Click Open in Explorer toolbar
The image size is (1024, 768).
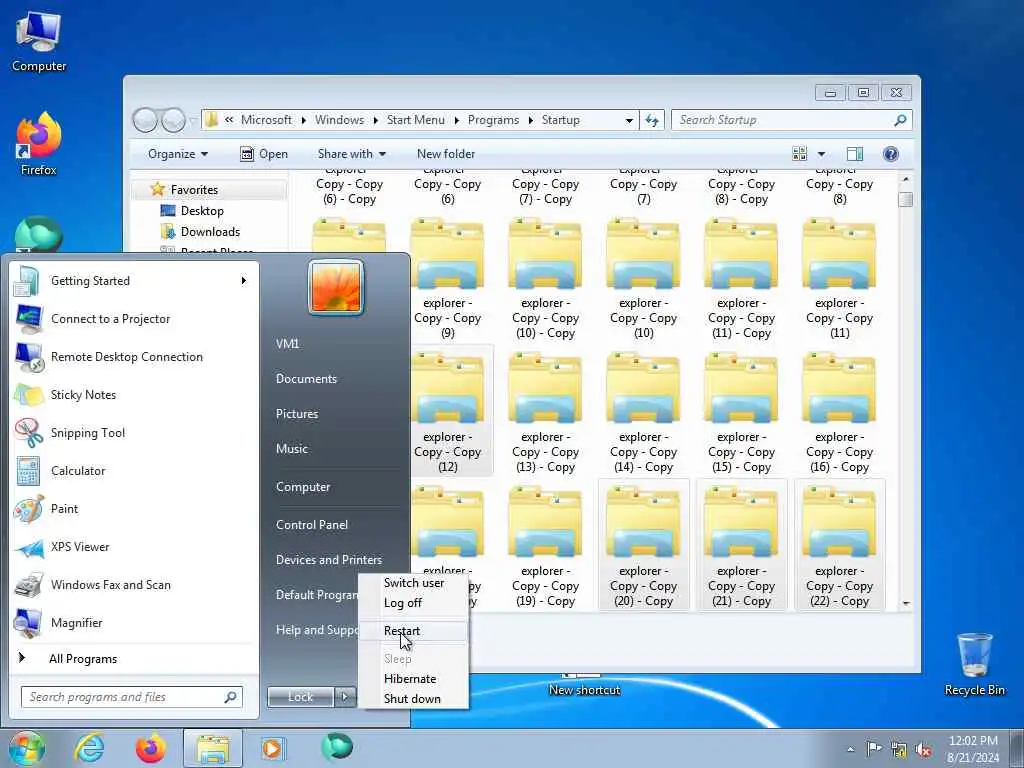tap(264, 154)
